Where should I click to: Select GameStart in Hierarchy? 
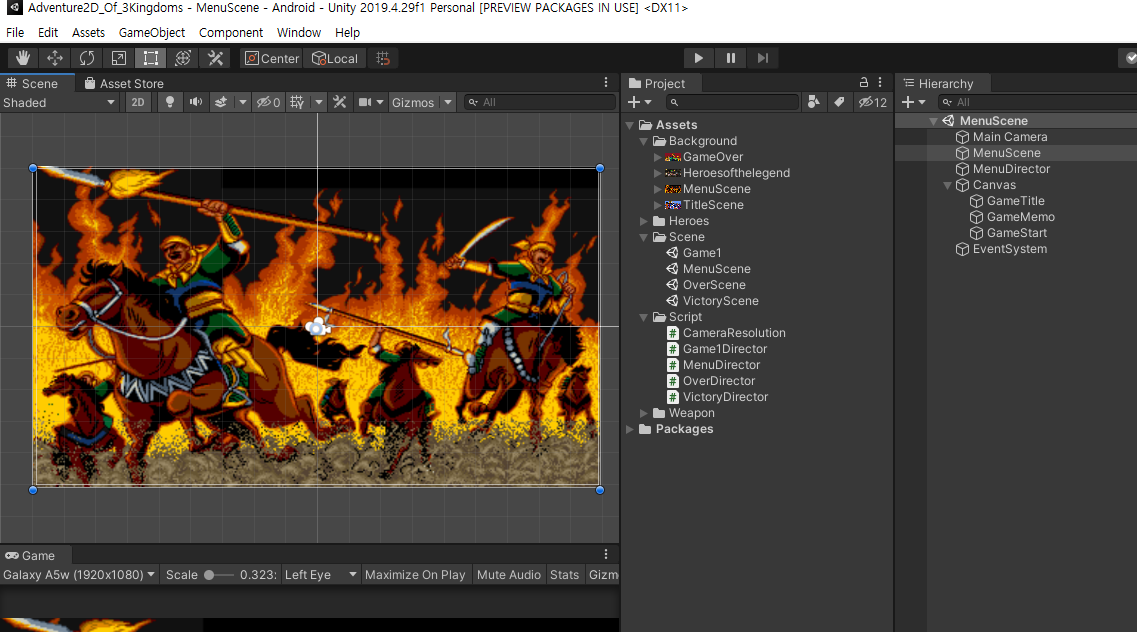(x=1009, y=233)
